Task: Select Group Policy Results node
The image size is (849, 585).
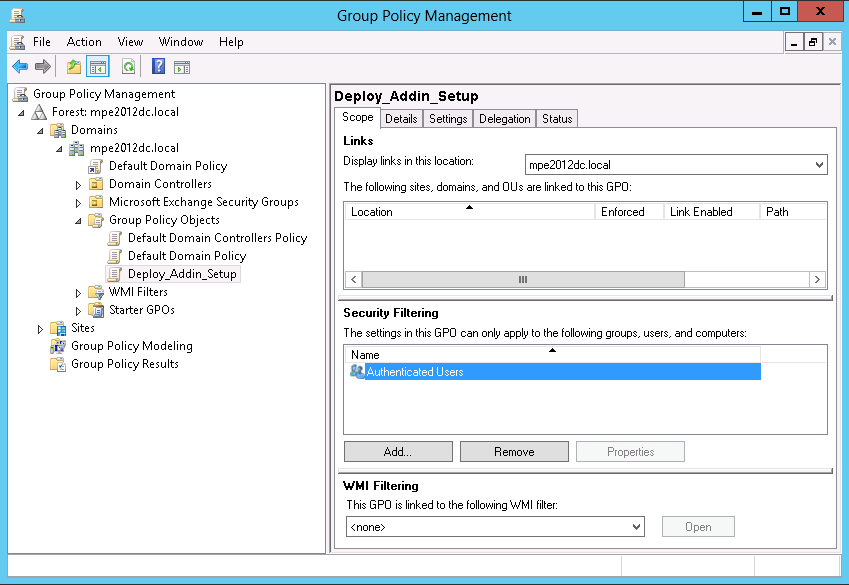Action: [x=124, y=364]
